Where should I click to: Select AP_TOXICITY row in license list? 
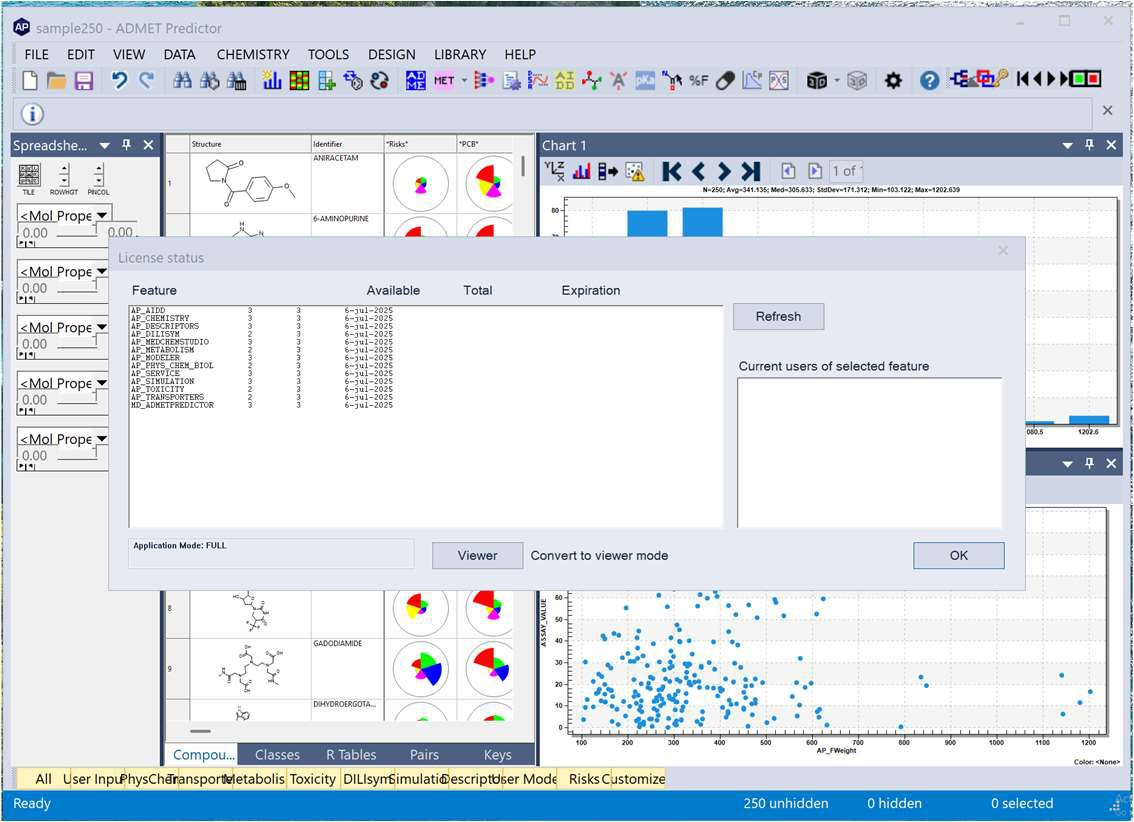[262, 389]
